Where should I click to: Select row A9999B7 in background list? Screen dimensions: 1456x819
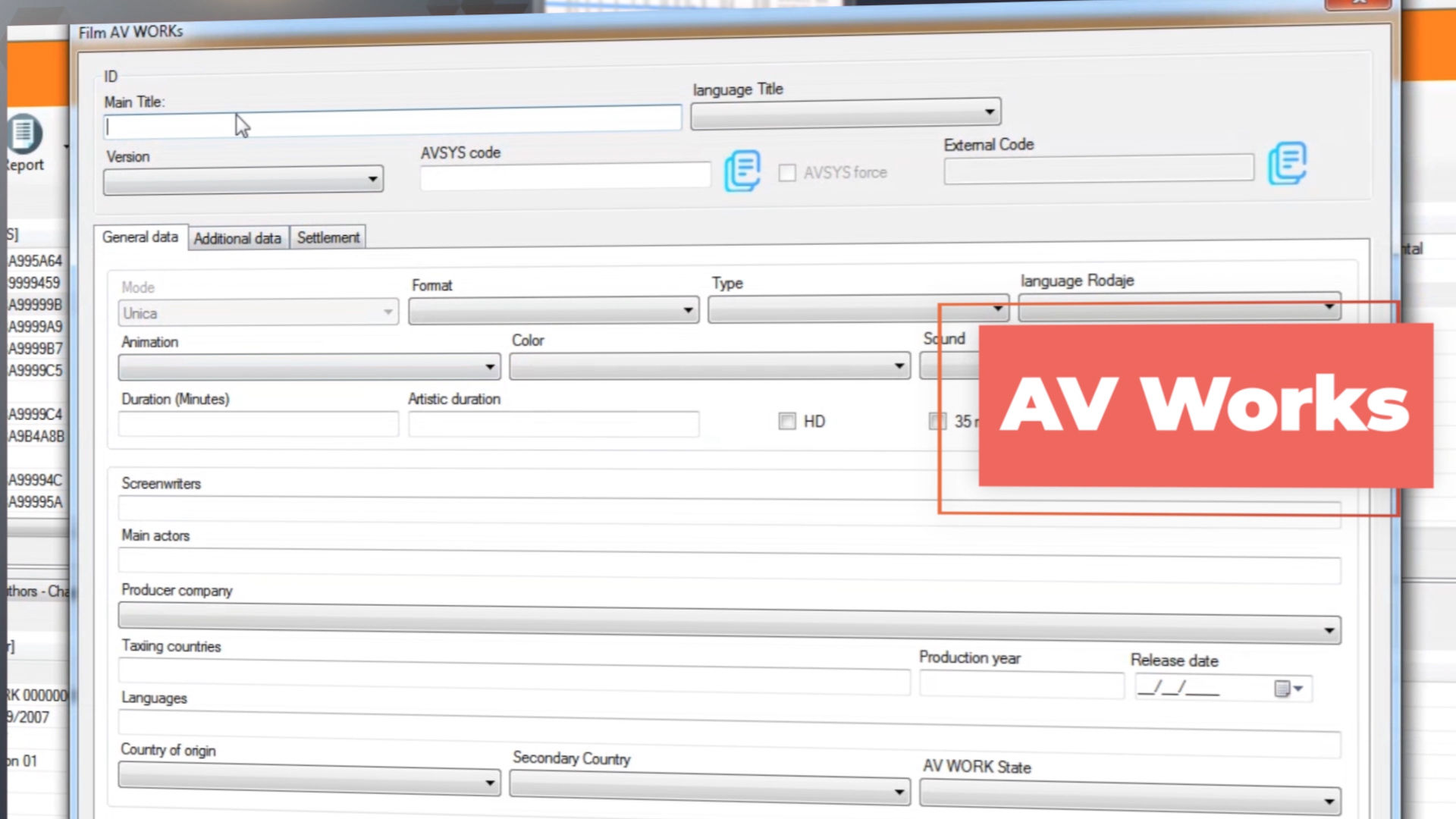pyautogui.click(x=36, y=349)
